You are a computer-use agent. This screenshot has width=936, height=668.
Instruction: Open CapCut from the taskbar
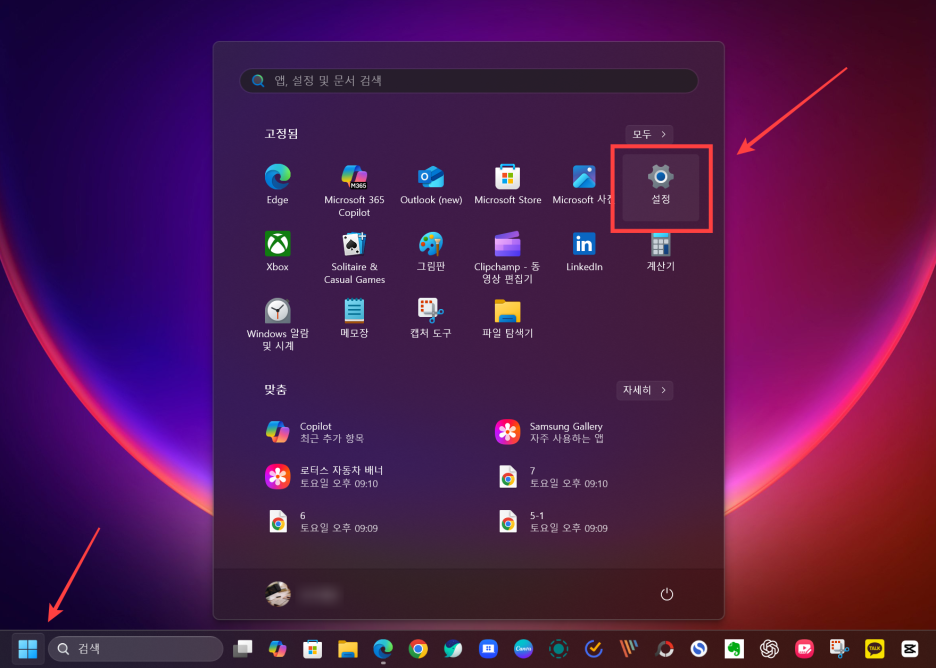[x=910, y=648]
